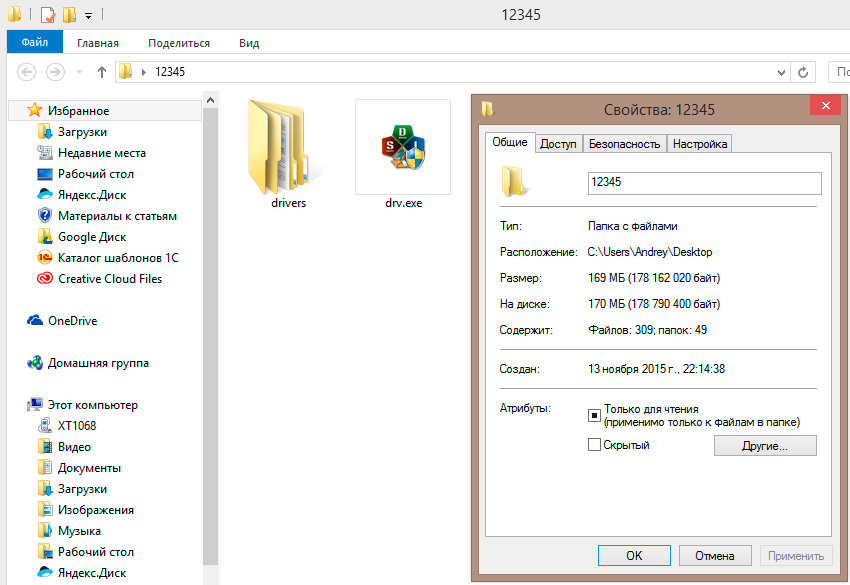Click the Каталог шаблонов 1С icon
The width and height of the screenshot is (850, 585).
[x=44, y=258]
